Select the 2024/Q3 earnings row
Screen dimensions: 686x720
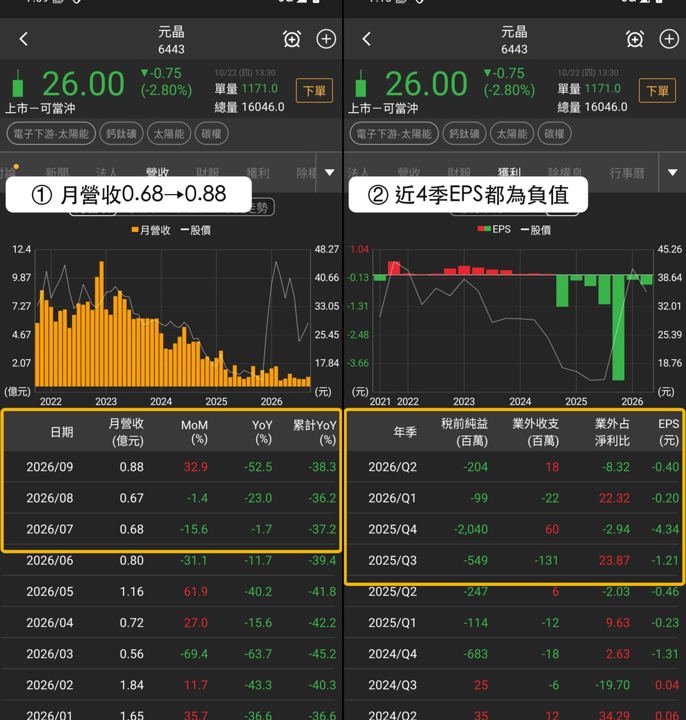[x=514, y=685]
